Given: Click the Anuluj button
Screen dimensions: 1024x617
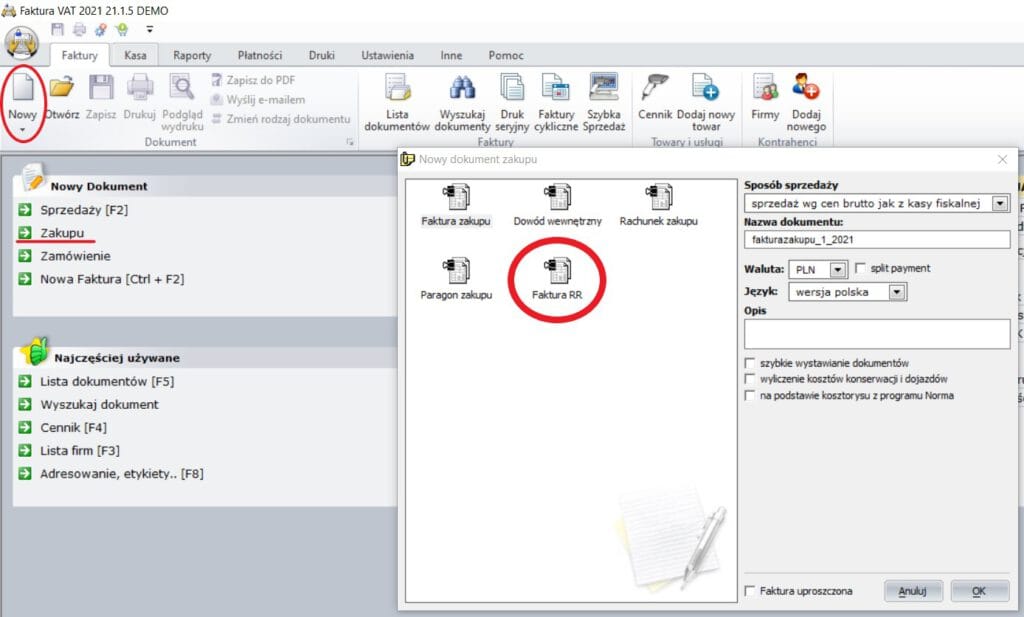Looking at the screenshot, I should [x=913, y=591].
